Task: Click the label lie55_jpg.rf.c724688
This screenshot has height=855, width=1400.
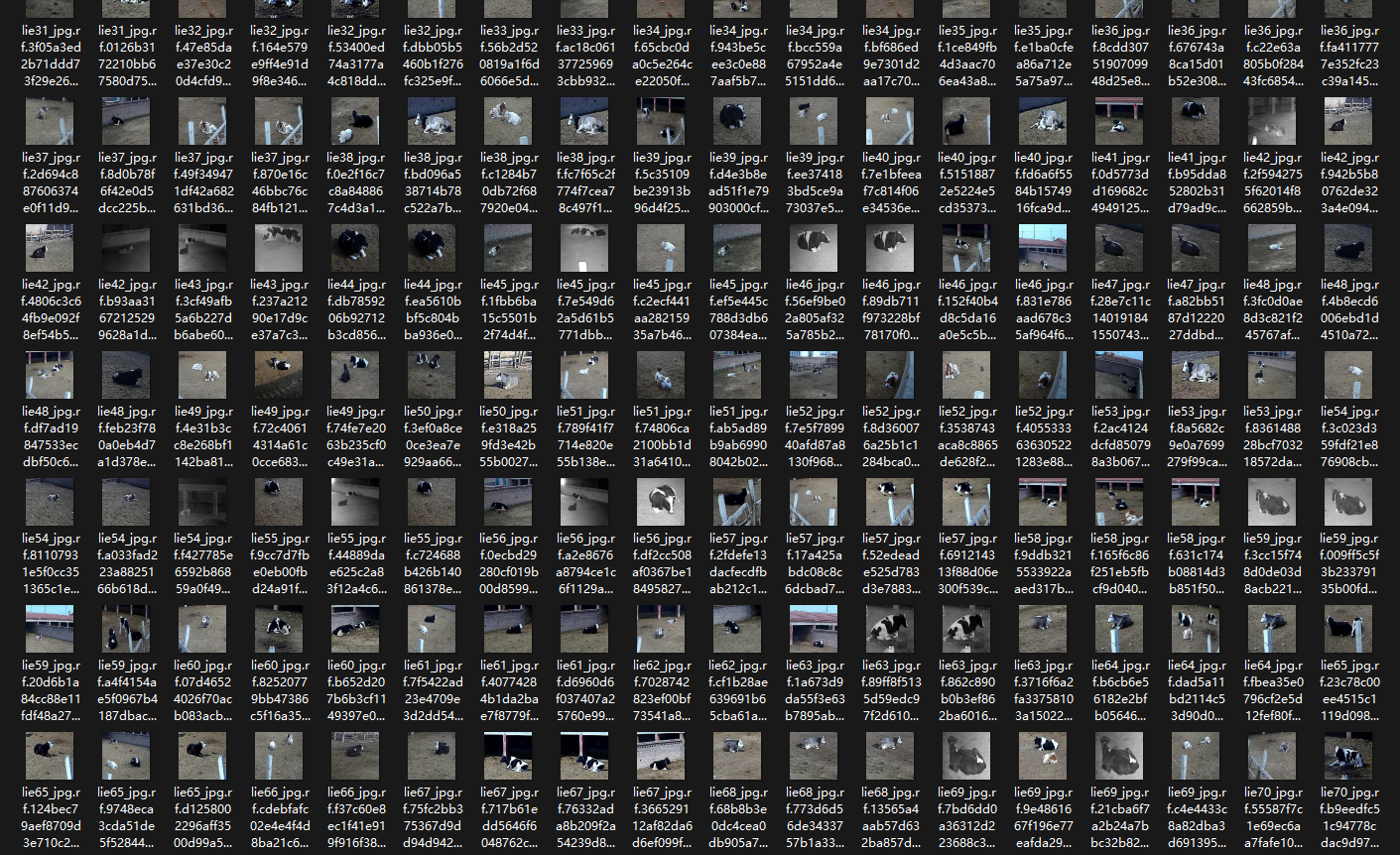Action: click(432, 564)
